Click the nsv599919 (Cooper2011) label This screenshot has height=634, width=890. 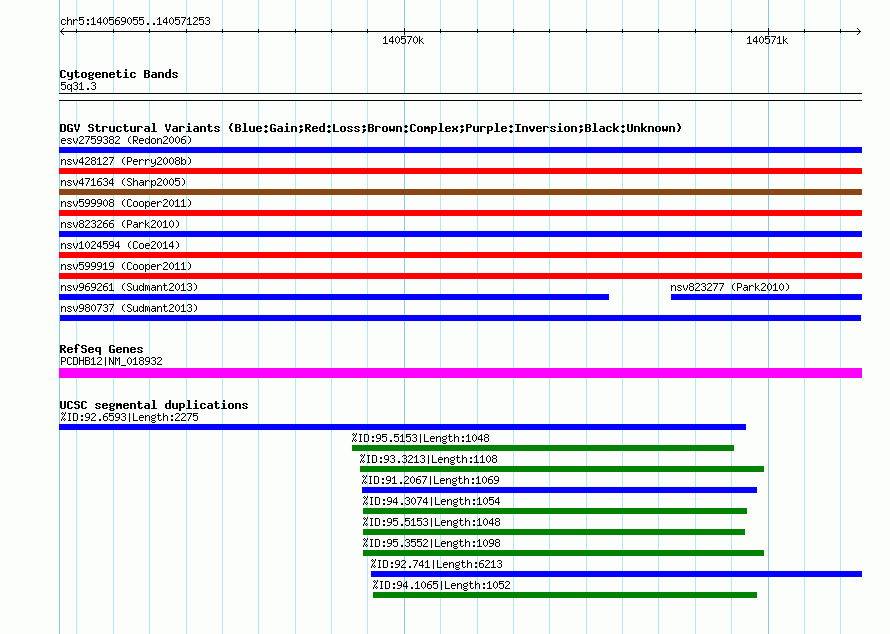(126, 266)
